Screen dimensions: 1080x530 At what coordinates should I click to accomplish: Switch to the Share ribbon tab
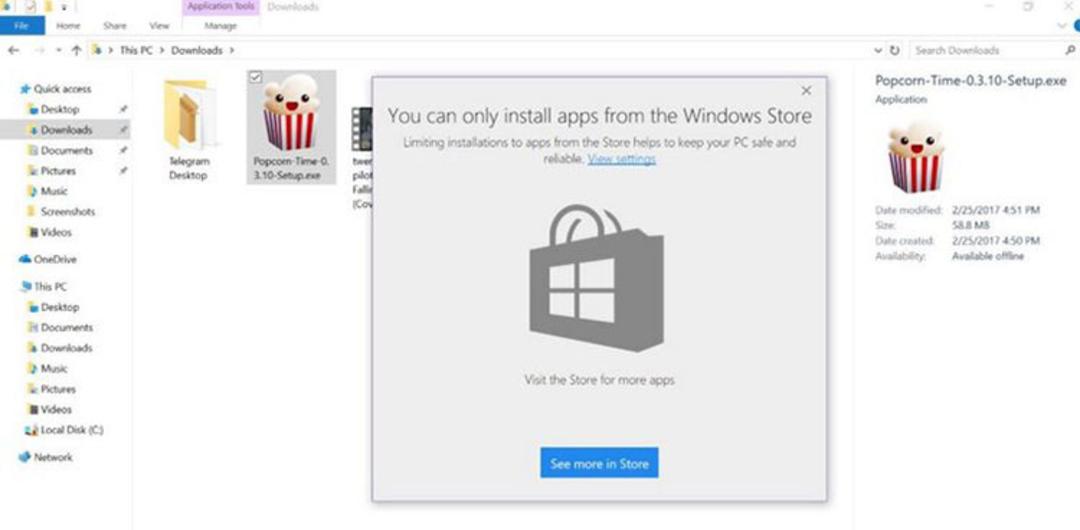114,26
